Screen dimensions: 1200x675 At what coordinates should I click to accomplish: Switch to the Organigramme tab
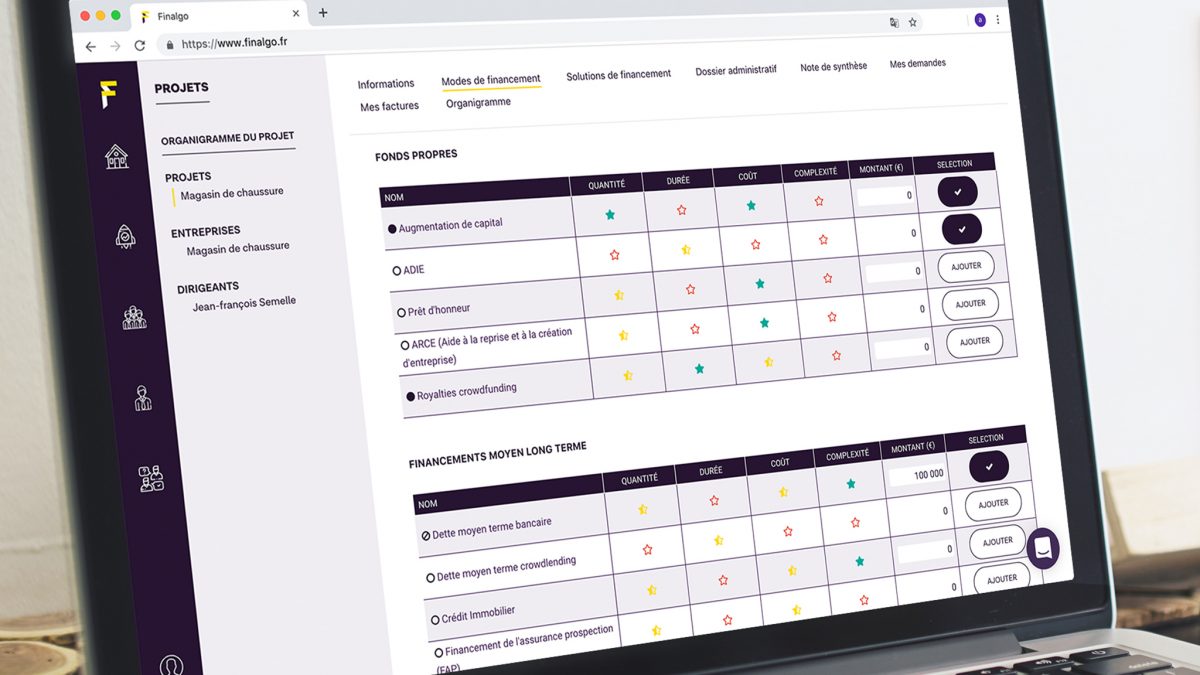click(479, 103)
